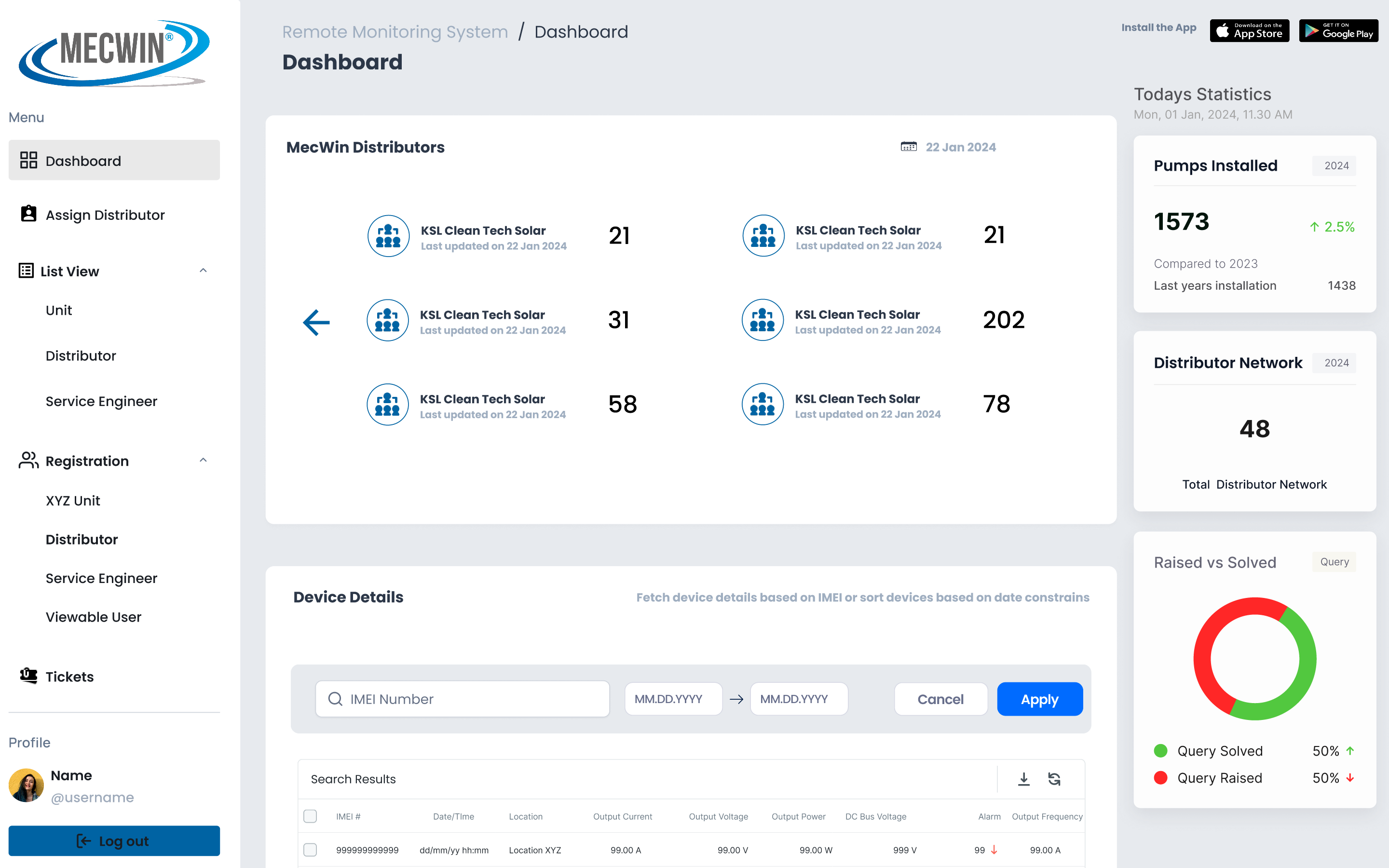Check the row checkbox for IMEI 999999999999
Image resolution: width=1389 pixels, height=868 pixels.
tap(310, 850)
